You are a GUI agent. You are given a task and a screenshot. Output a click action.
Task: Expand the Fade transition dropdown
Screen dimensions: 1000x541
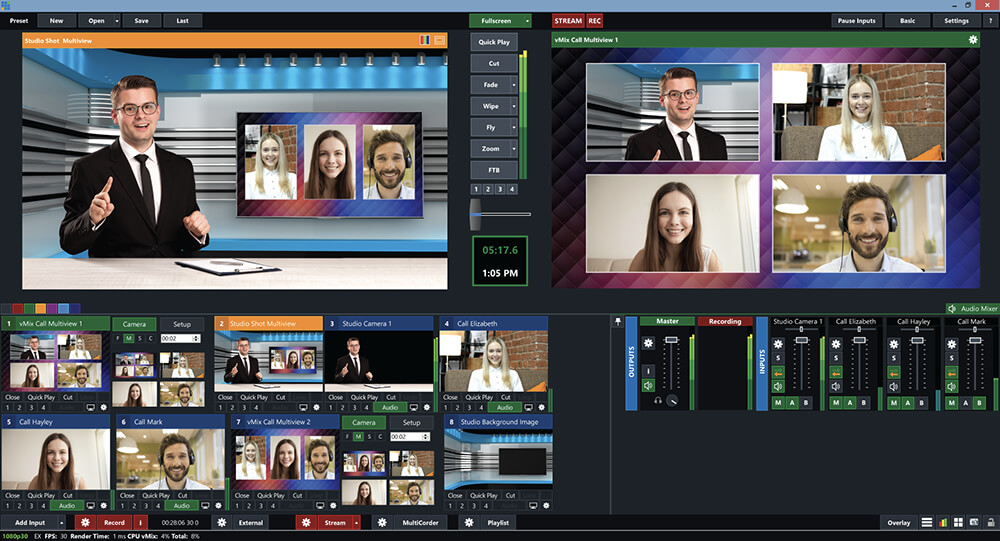click(x=514, y=85)
